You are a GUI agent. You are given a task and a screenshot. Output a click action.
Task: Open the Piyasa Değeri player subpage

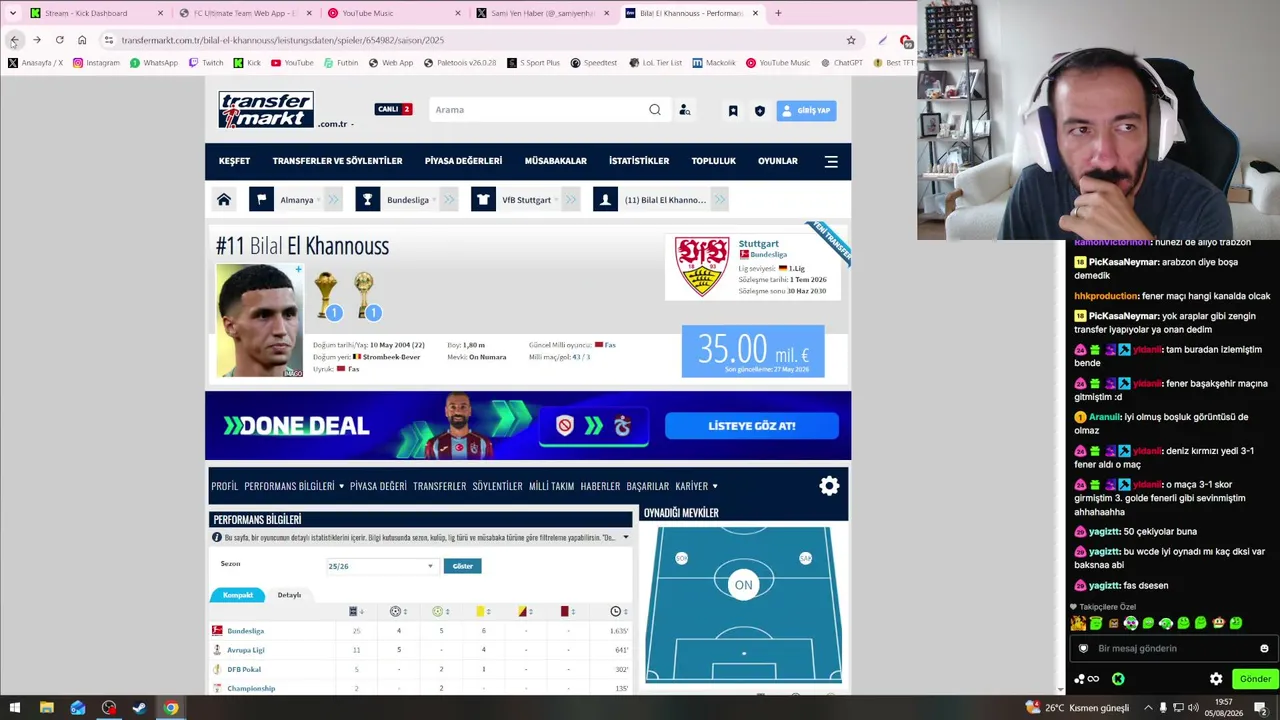(x=378, y=486)
